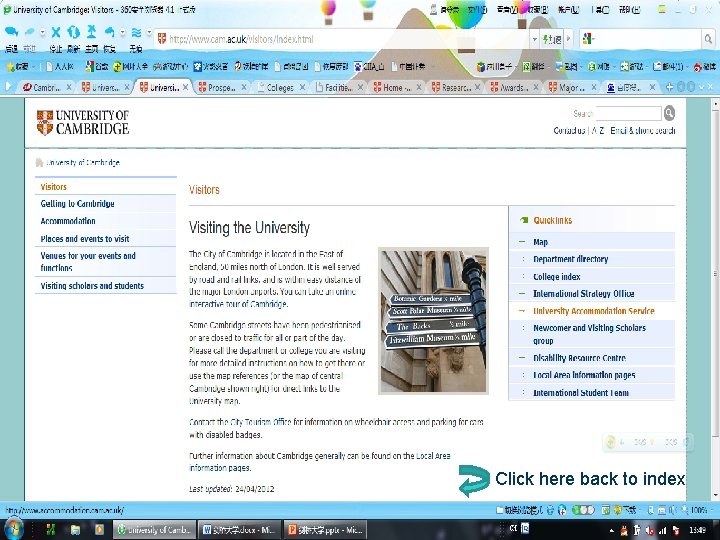Click arrow next to the lightning button

(568, 39)
